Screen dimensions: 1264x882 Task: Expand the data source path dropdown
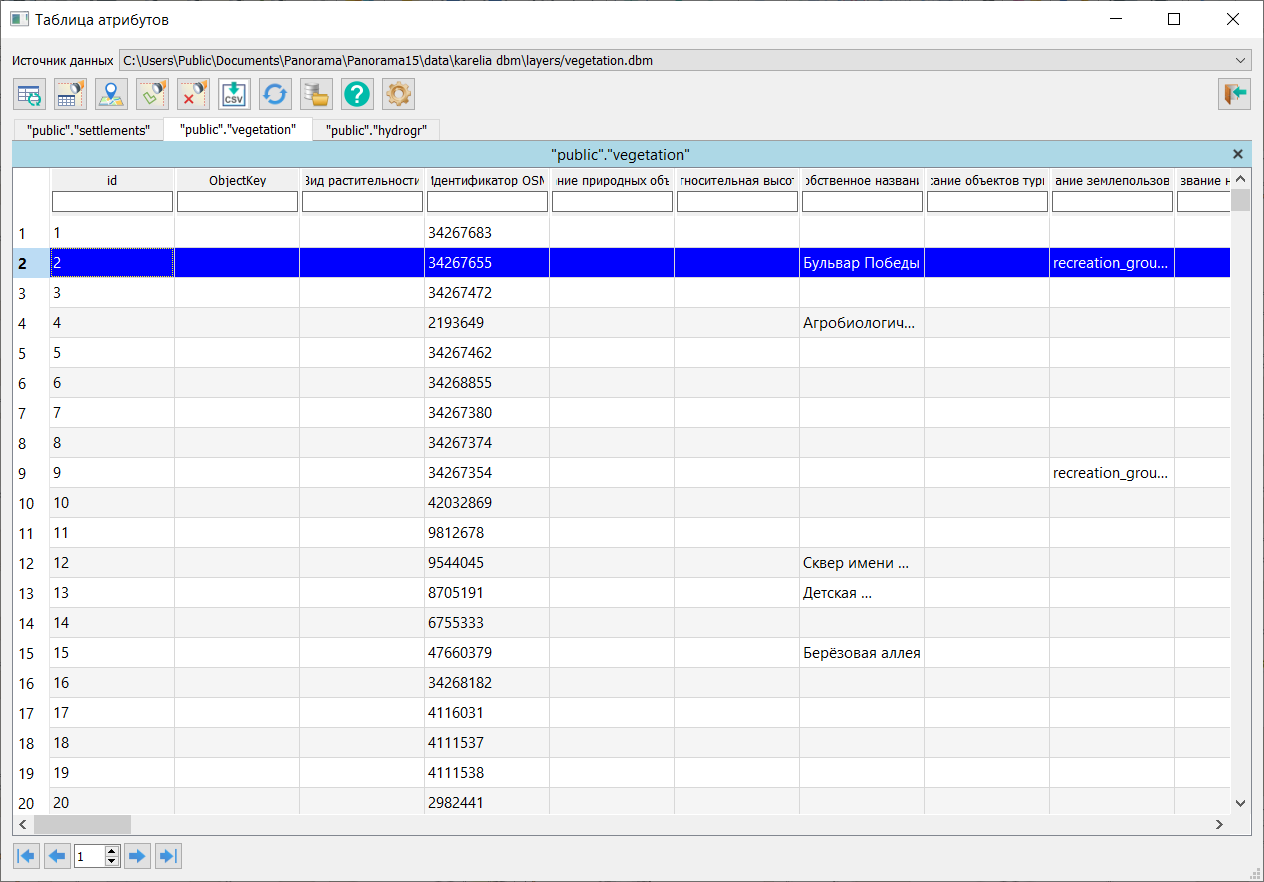(1241, 61)
